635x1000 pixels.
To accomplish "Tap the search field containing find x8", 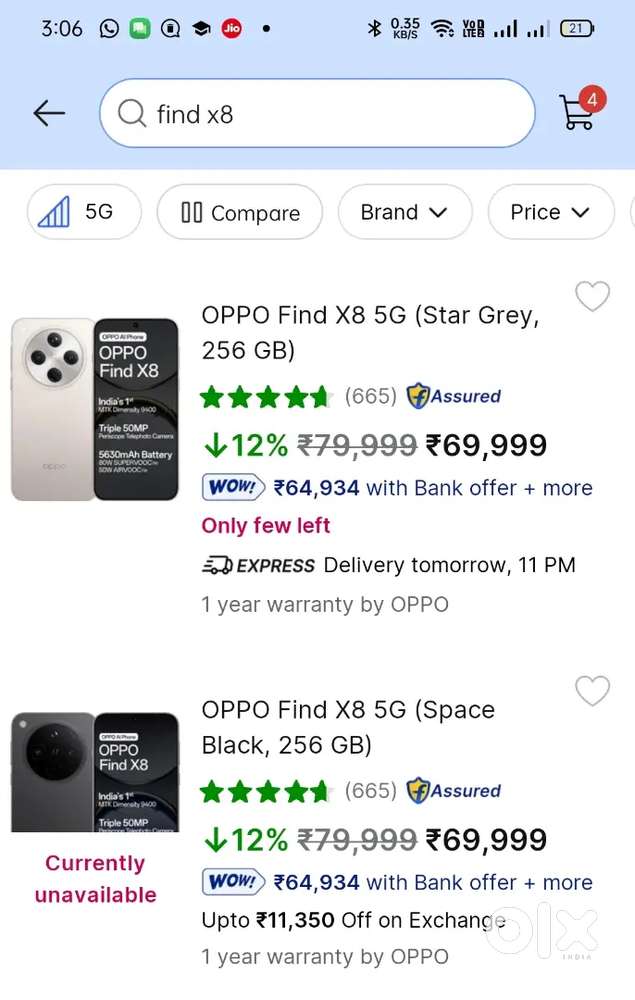I will pyautogui.click(x=330, y=114).
